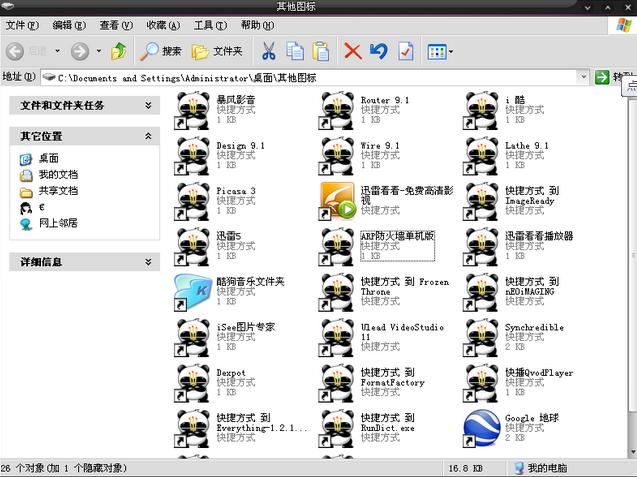Select the RunDict.exe shortcut icon
637x477 pixels.
tap(336, 429)
